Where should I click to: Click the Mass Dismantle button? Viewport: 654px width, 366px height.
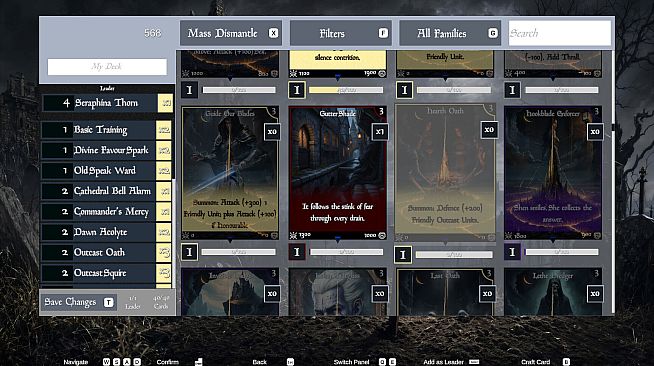tap(231, 33)
